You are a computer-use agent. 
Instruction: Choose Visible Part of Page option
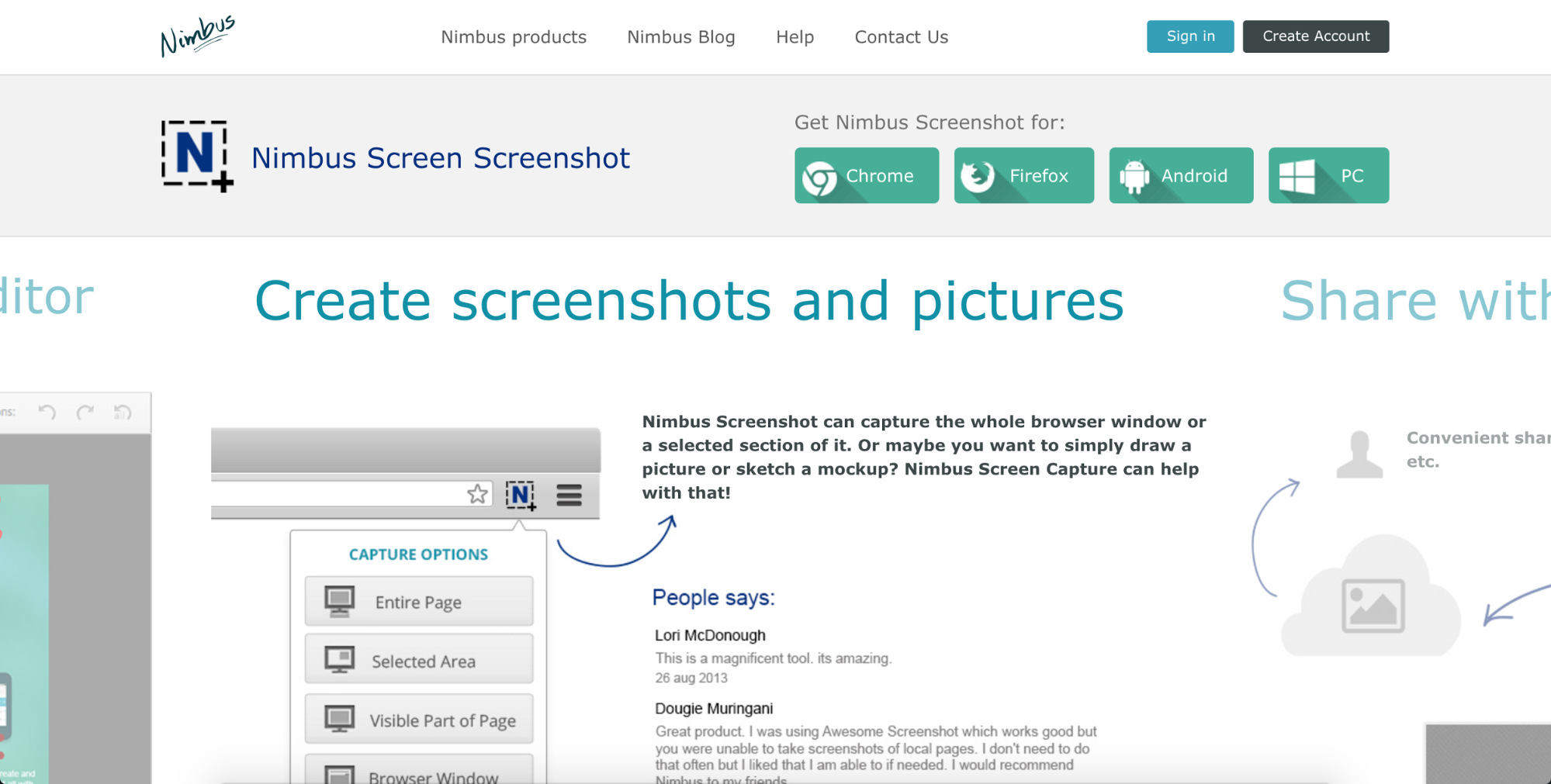pos(419,719)
